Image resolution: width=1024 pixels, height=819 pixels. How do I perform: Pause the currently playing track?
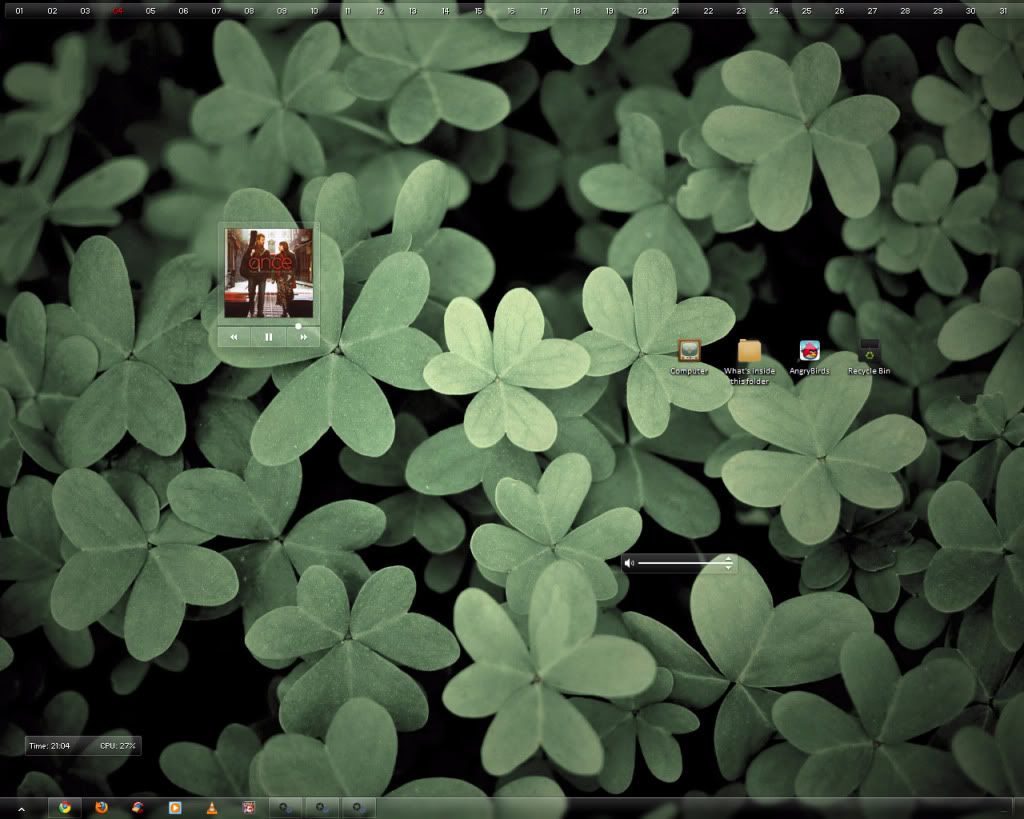[268, 337]
